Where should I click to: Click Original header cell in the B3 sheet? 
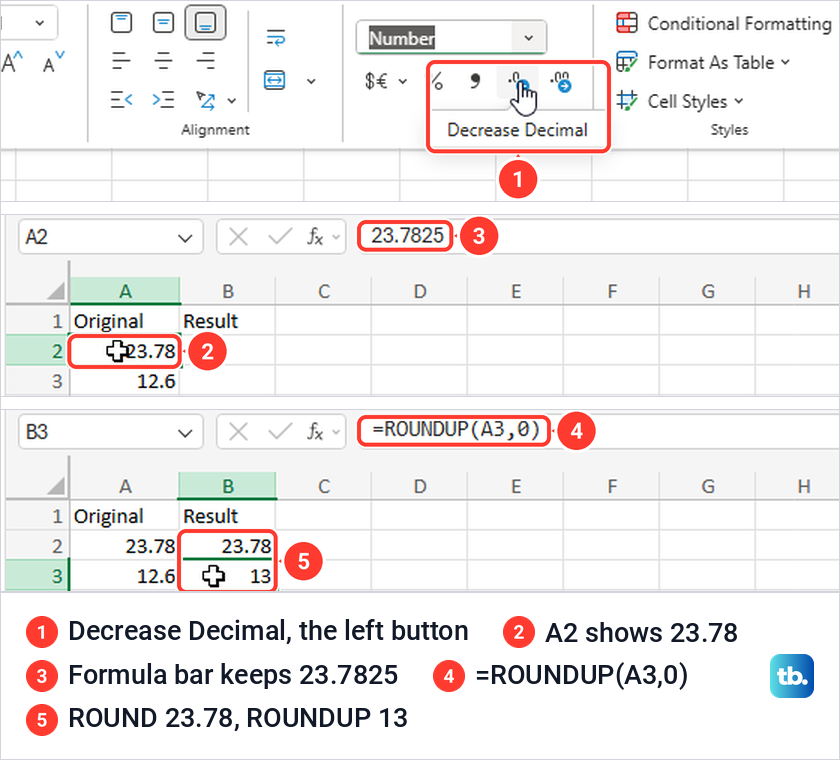pyautogui.click(x=125, y=516)
